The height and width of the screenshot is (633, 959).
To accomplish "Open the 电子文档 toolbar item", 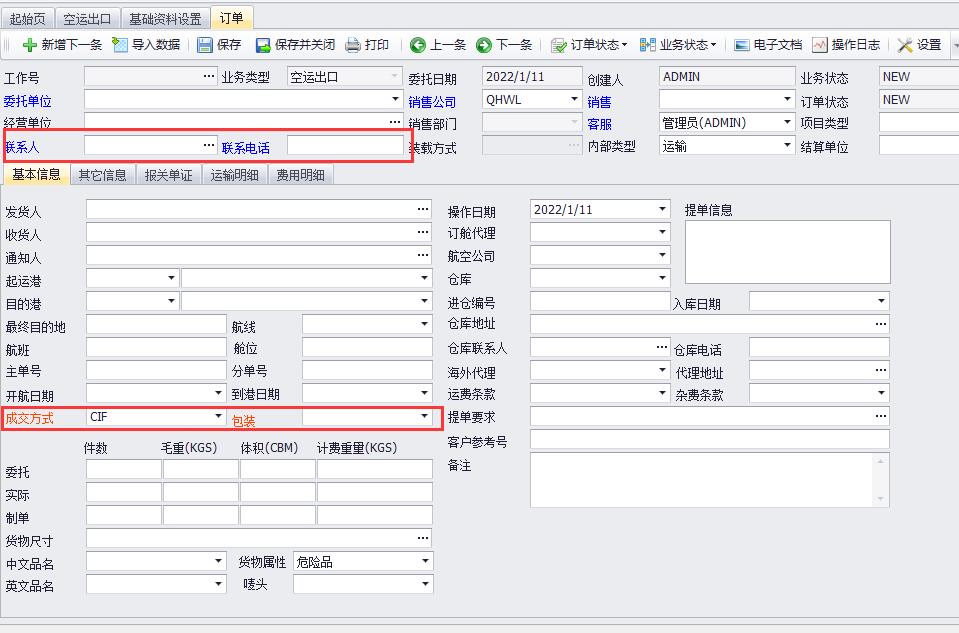I will tap(768, 45).
